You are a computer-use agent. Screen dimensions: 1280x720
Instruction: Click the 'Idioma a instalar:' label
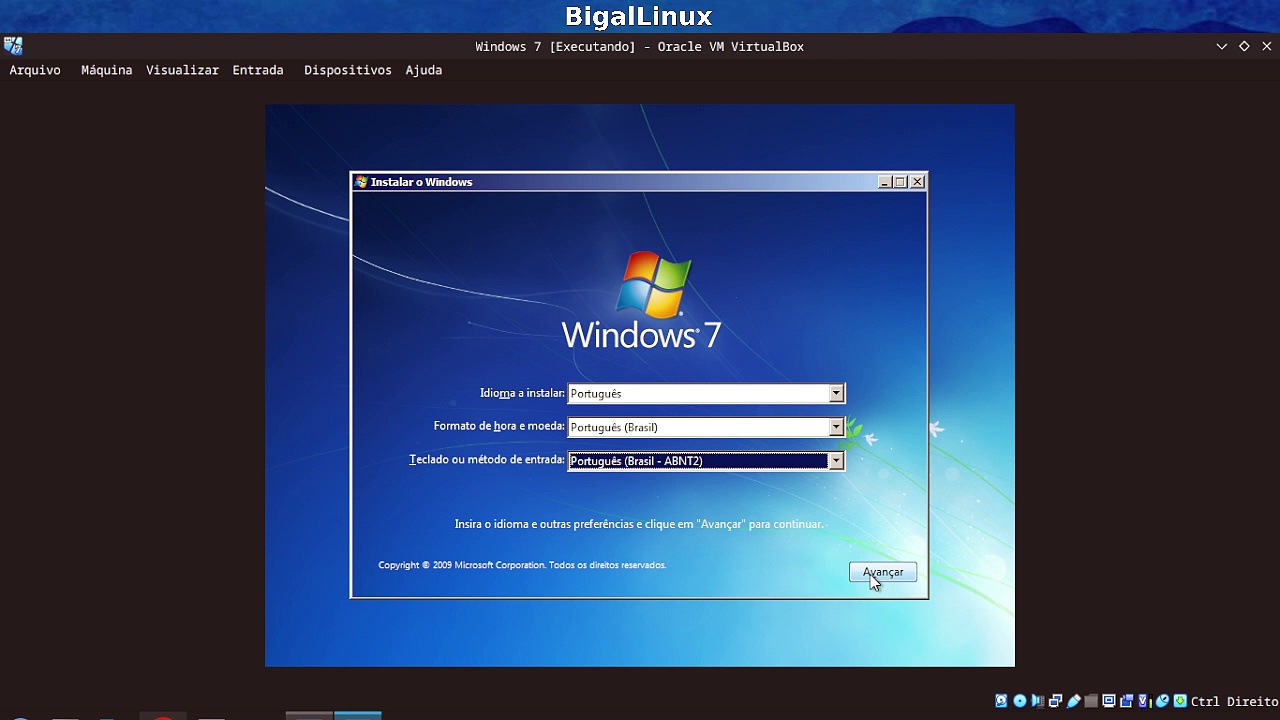pyautogui.click(x=522, y=394)
